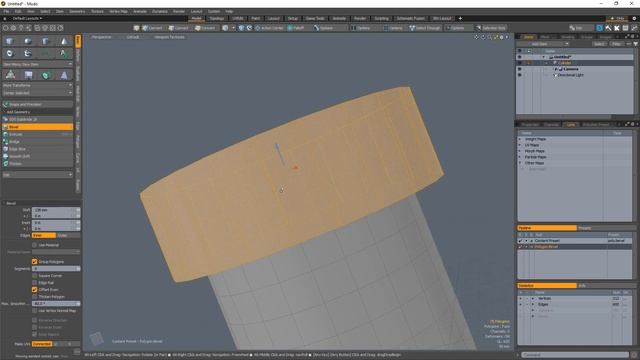
Task: Activate the Smooth Shift tool
Action: [x=38, y=156]
